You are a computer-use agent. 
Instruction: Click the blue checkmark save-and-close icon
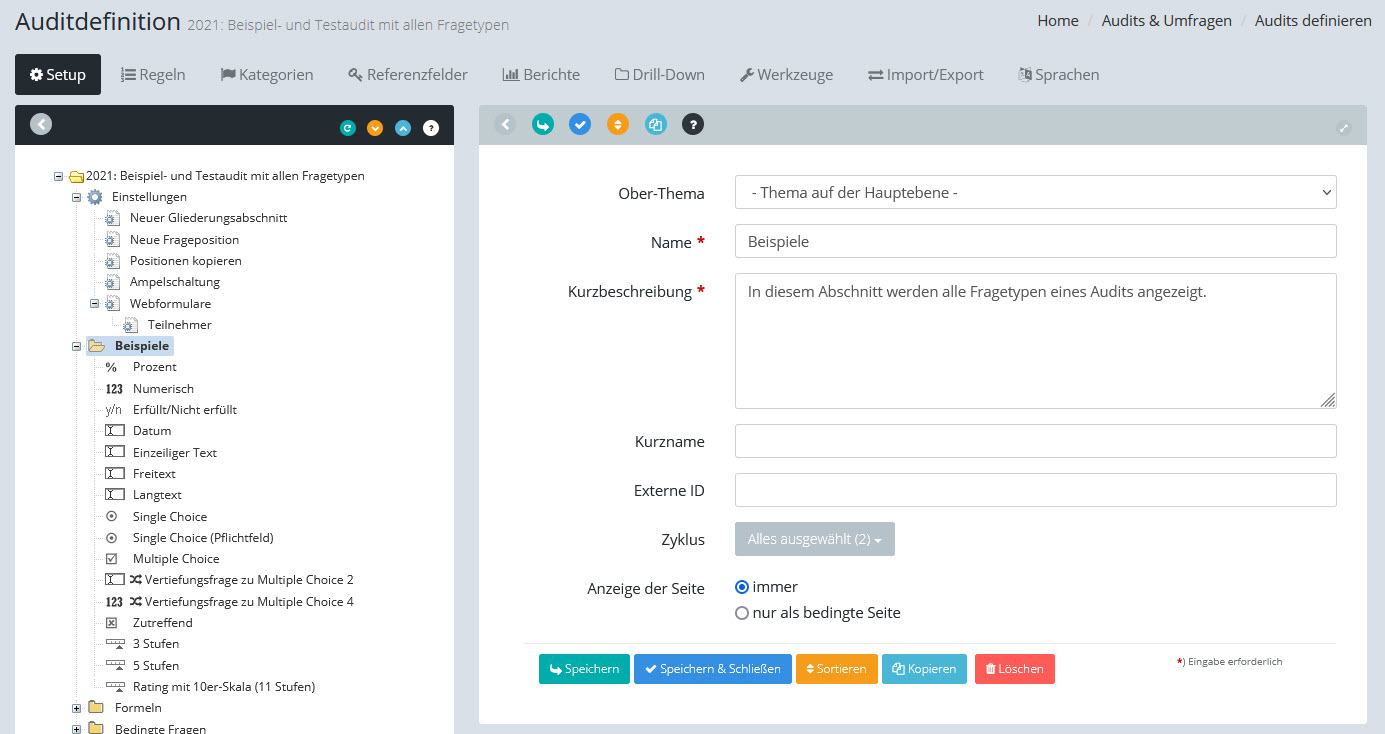(x=580, y=125)
